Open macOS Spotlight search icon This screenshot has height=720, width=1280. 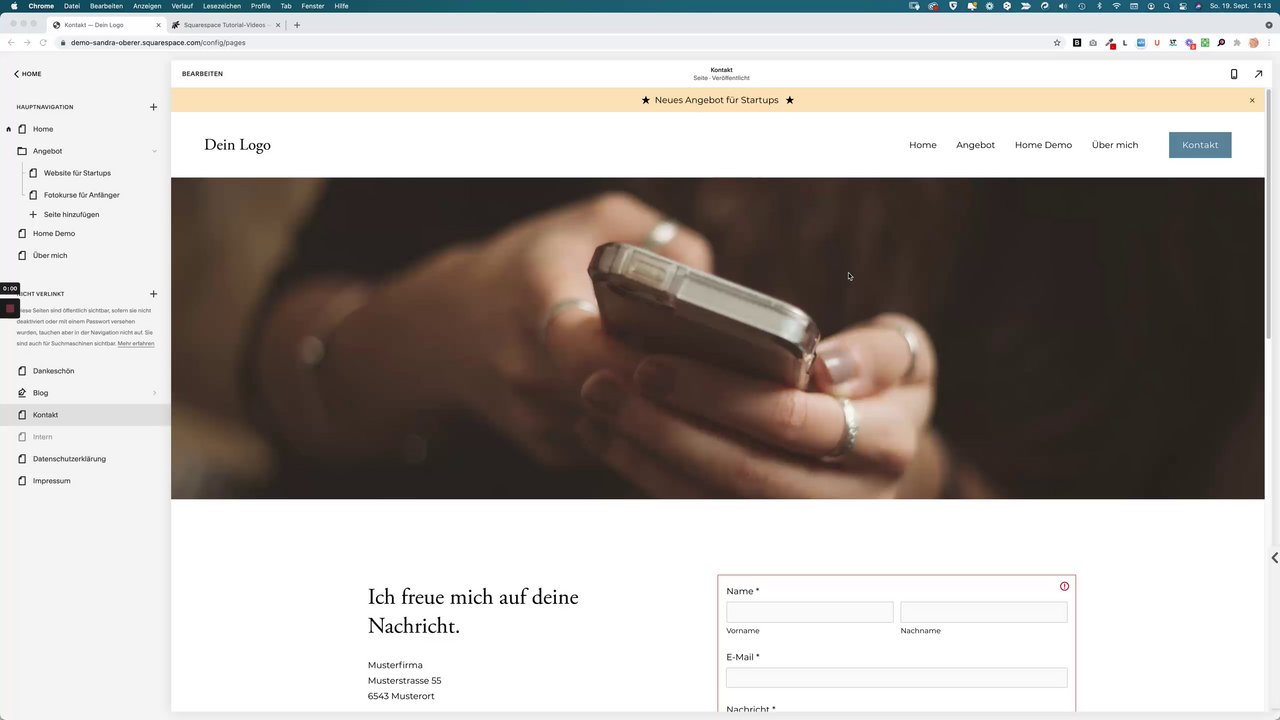click(1166, 6)
